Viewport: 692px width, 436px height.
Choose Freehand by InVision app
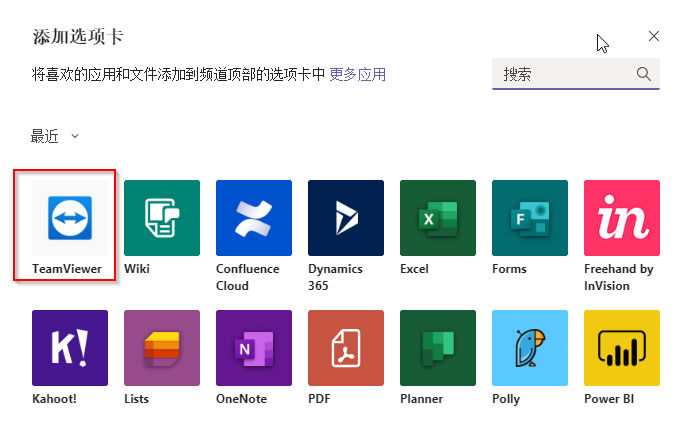pyautogui.click(x=622, y=218)
